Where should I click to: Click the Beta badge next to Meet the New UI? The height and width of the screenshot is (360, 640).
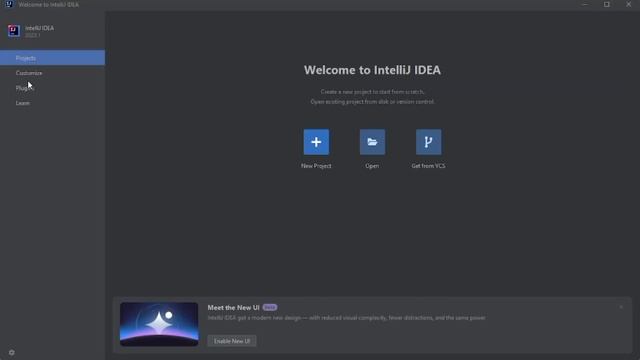coord(270,307)
